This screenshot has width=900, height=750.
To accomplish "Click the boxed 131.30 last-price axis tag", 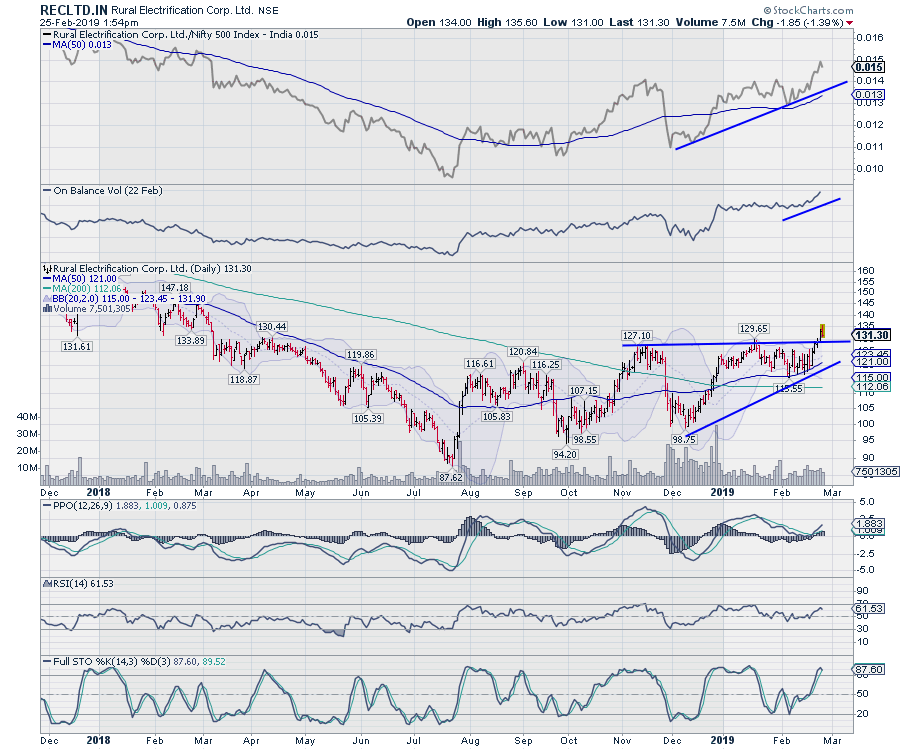I will pyautogui.click(x=872, y=336).
